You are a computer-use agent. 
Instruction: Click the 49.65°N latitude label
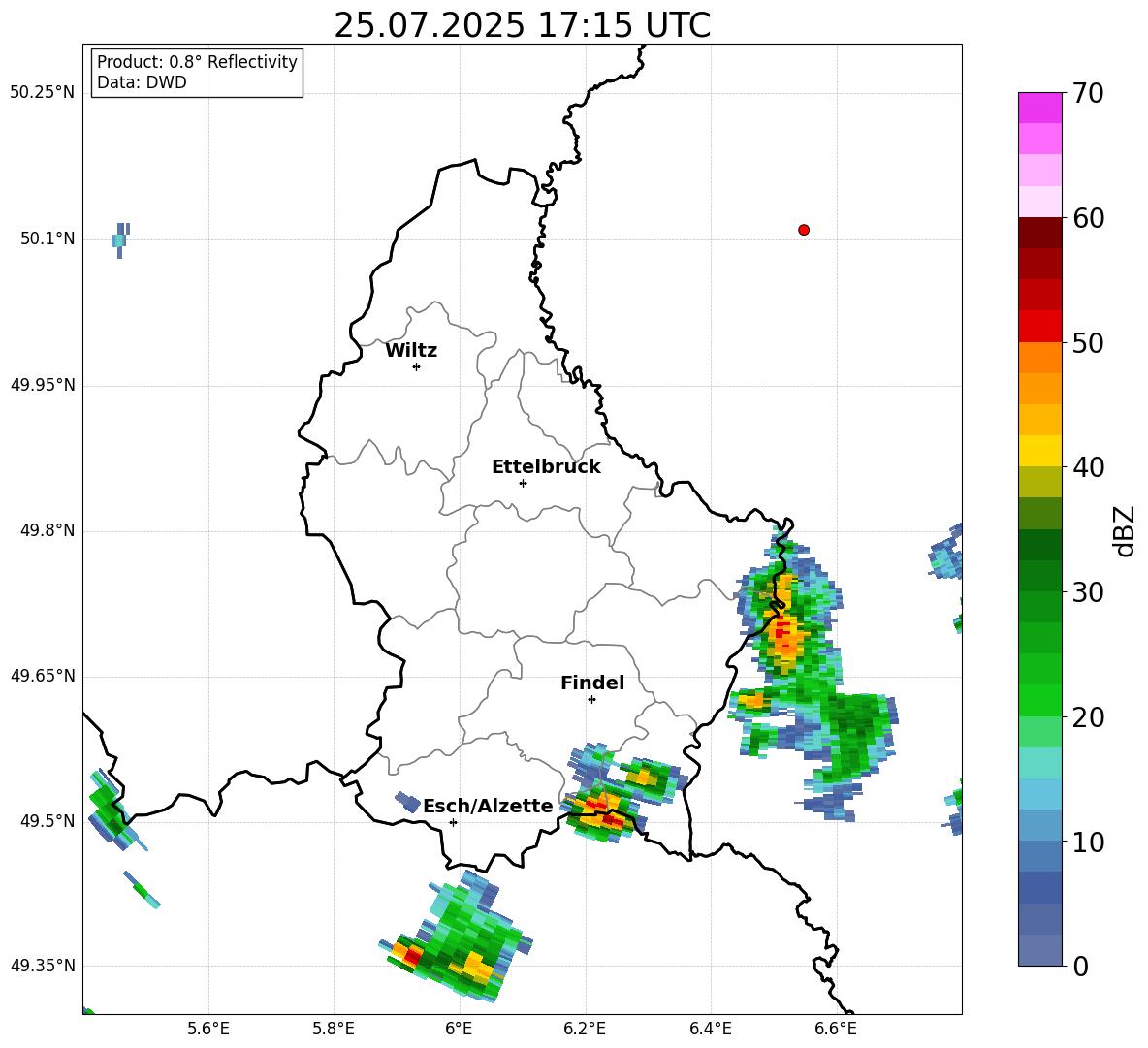[x=43, y=675]
